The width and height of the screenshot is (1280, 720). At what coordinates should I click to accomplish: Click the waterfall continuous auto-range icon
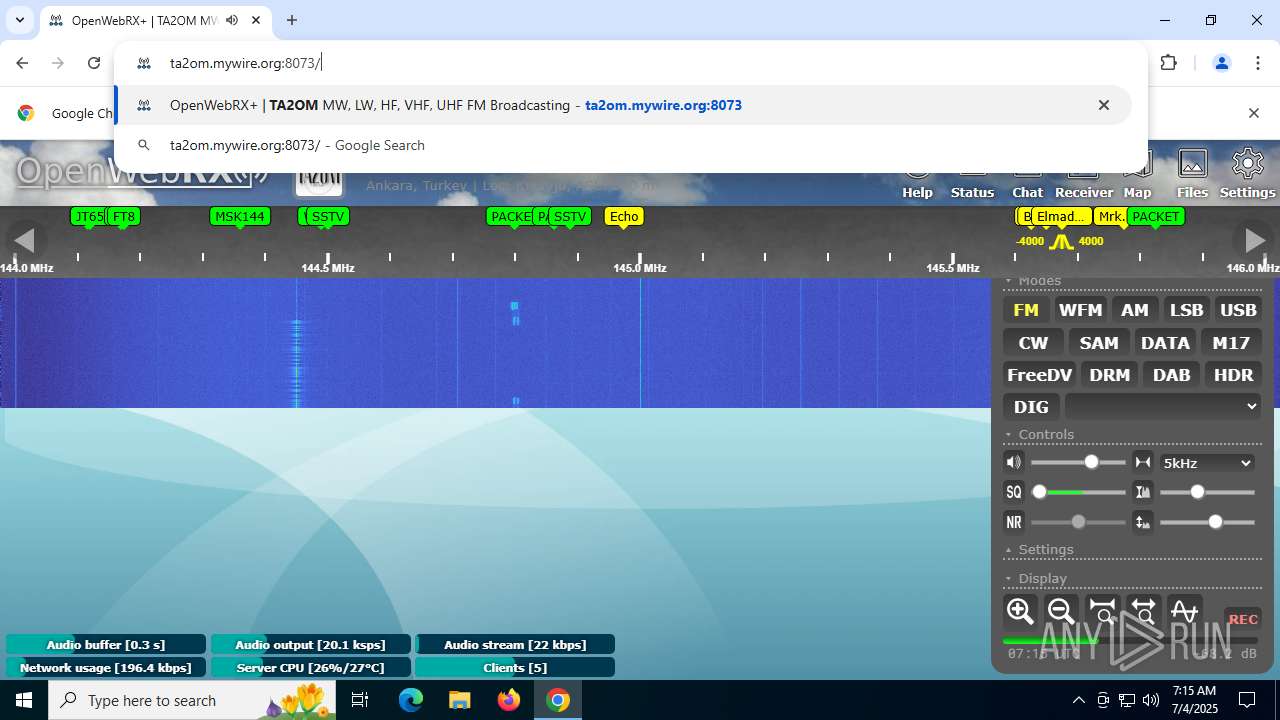[x=1142, y=522]
